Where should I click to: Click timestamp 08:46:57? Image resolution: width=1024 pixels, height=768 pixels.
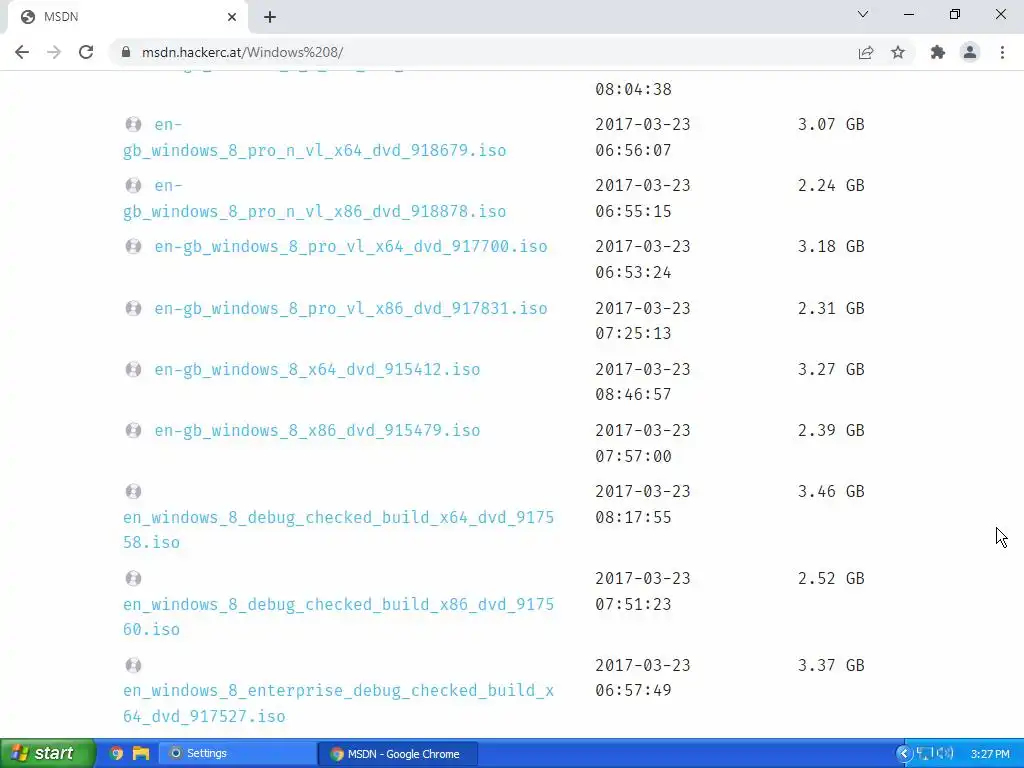(633, 394)
